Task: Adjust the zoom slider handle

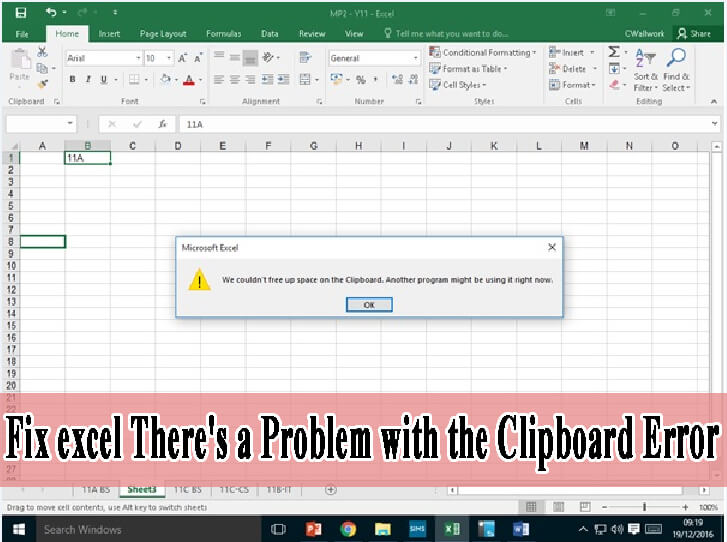Action: (644, 507)
